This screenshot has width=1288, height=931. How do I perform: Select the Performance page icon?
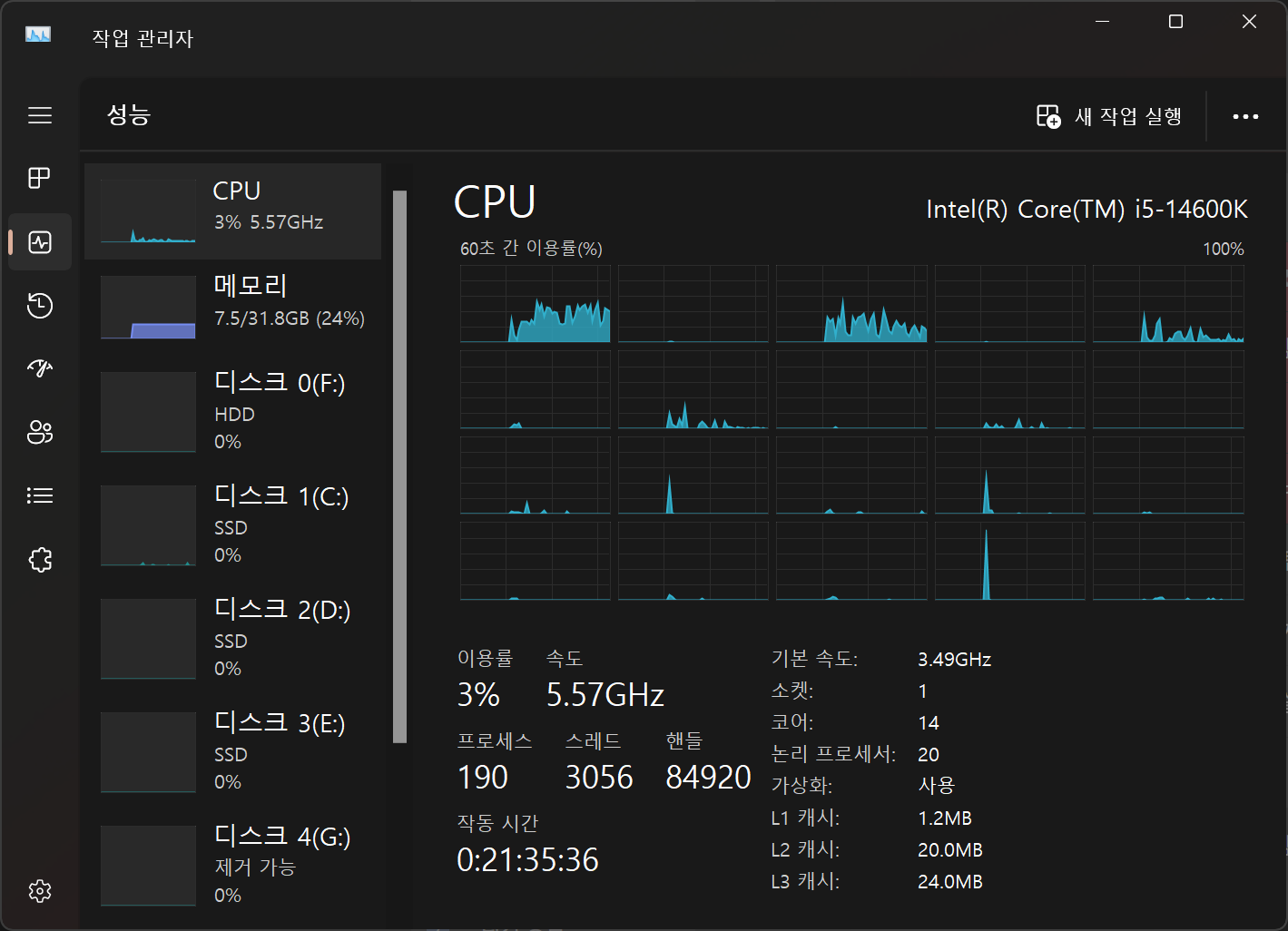pos(40,242)
